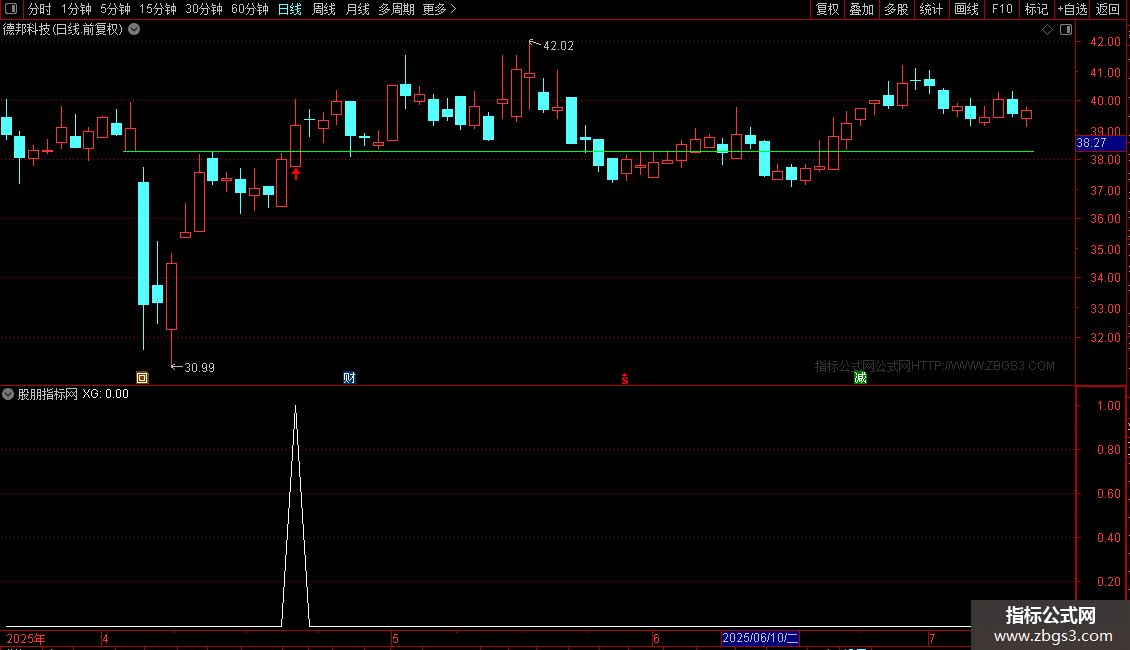The width and height of the screenshot is (1130, 650).
Task: Toggle the split-panel icon in chart header
Action: [1066, 30]
